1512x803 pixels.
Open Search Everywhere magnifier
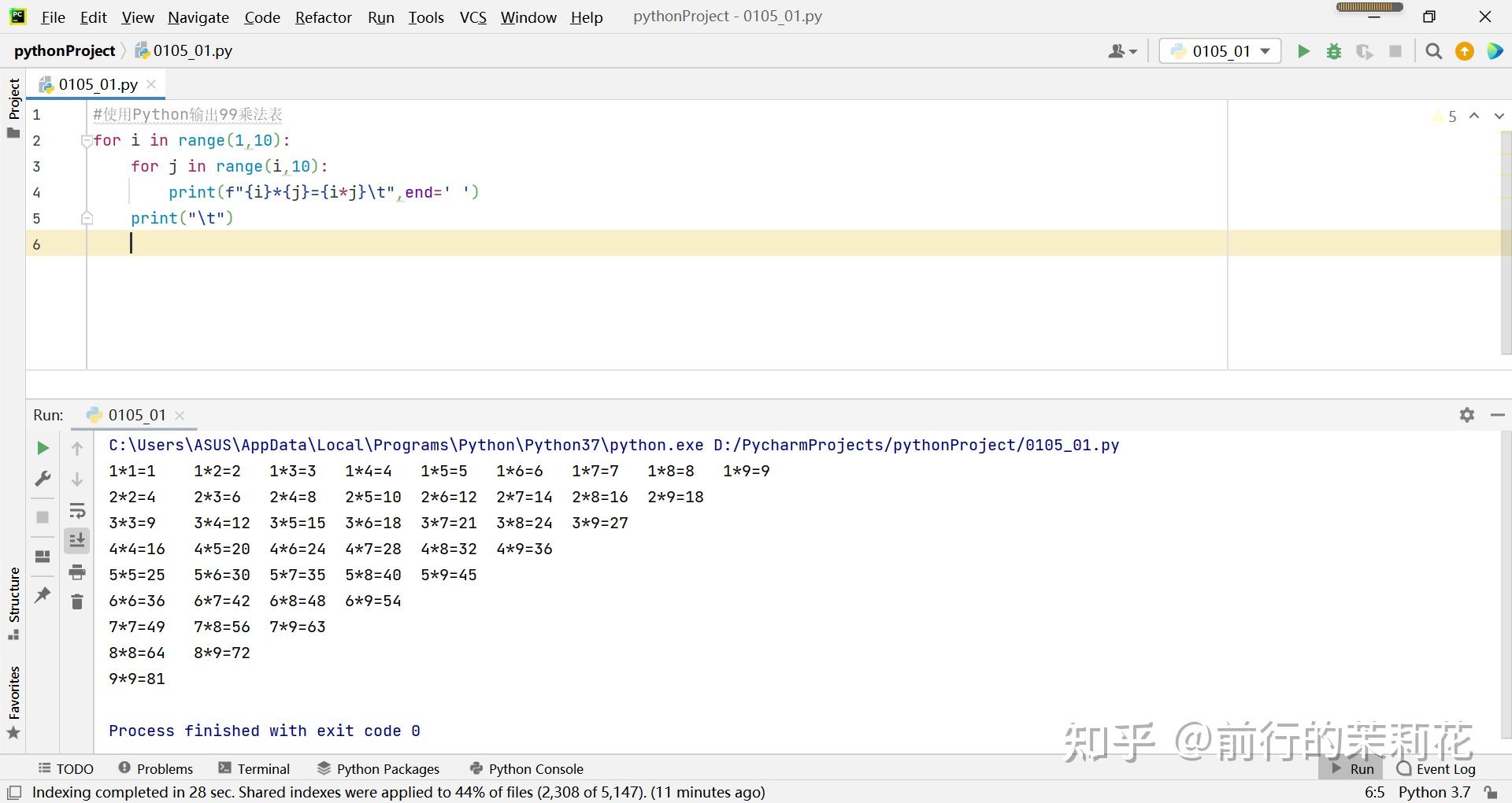[x=1434, y=51]
